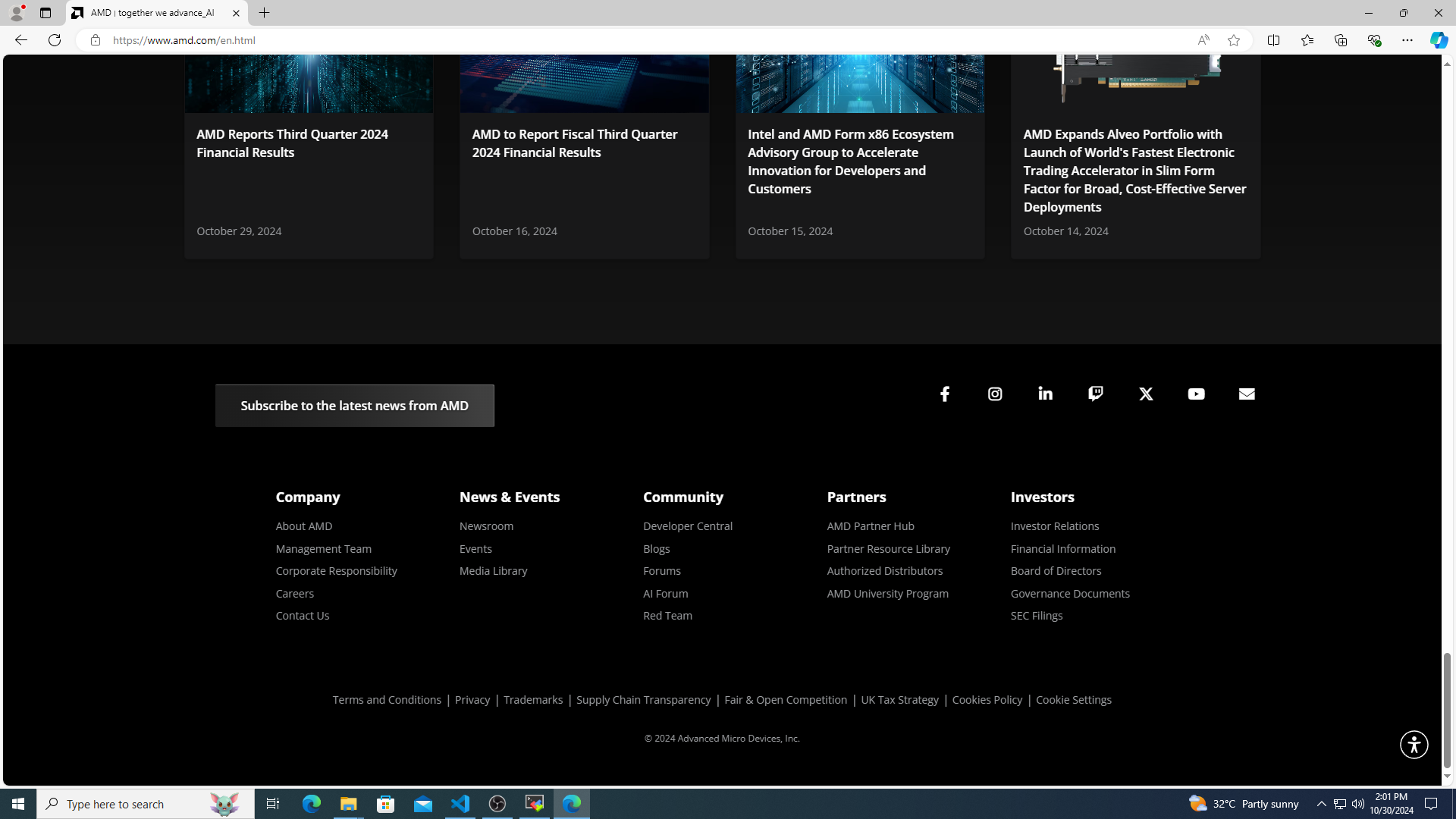The width and height of the screenshot is (1456, 819).
Task: Go back with browser Back arrow
Action: 20,40
